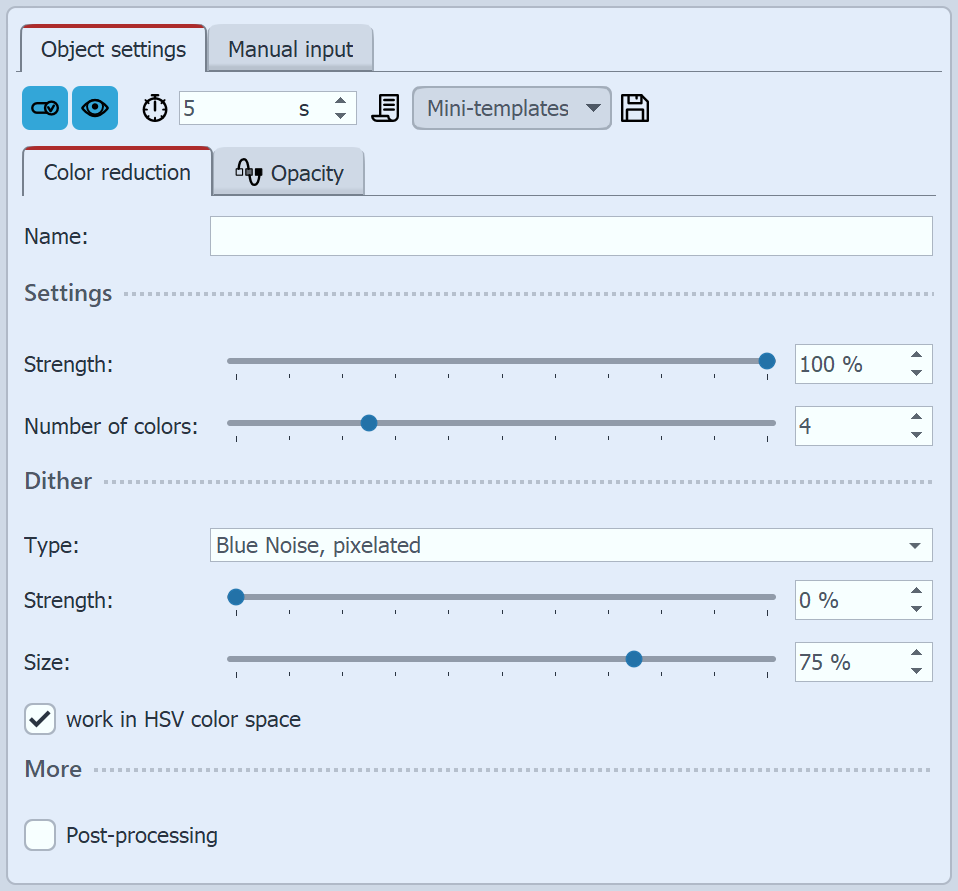The width and height of the screenshot is (958, 891).
Task: Click the stopwatch timer icon
Action: tap(154, 108)
